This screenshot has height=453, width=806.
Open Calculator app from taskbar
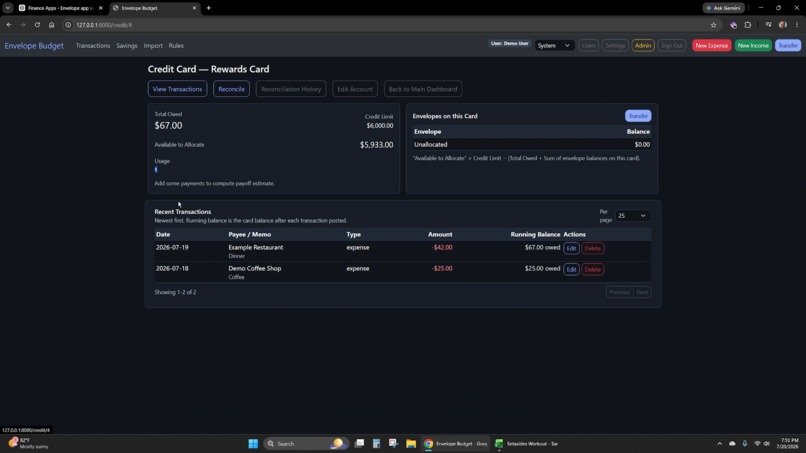click(376, 444)
